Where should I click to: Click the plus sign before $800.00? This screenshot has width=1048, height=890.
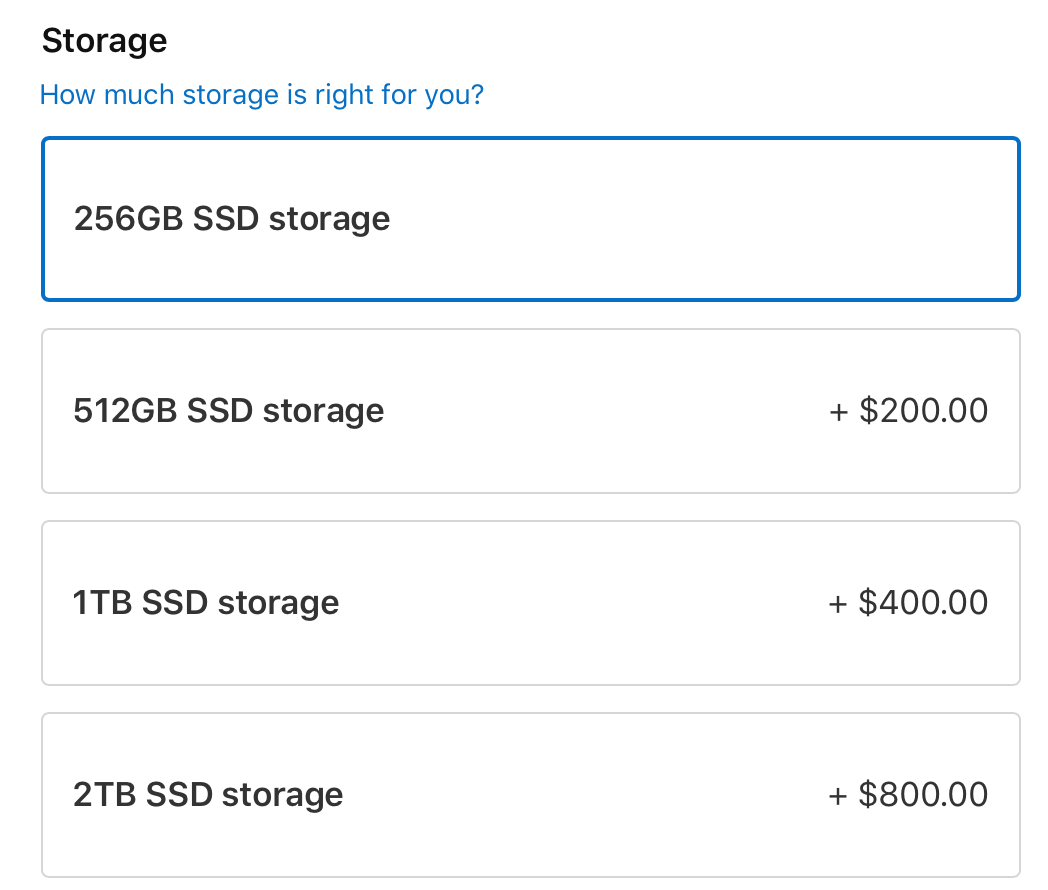point(839,796)
